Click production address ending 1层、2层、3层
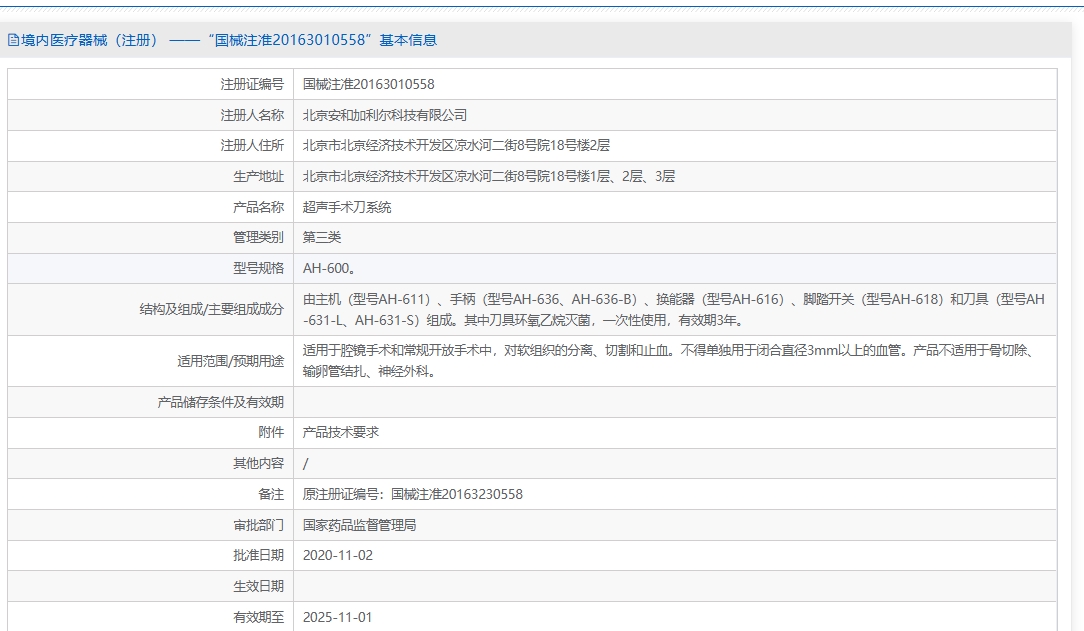 click(489, 176)
